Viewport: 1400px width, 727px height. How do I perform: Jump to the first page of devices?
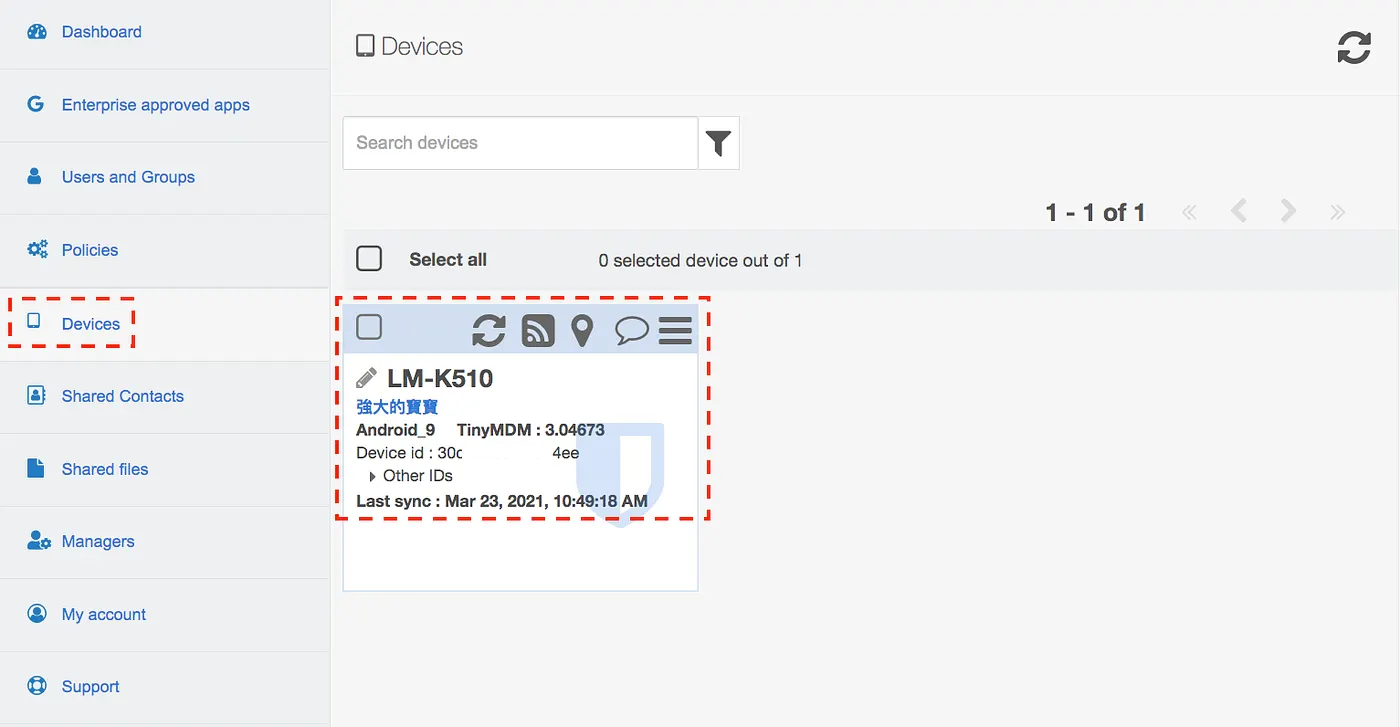click(1189, 212)
